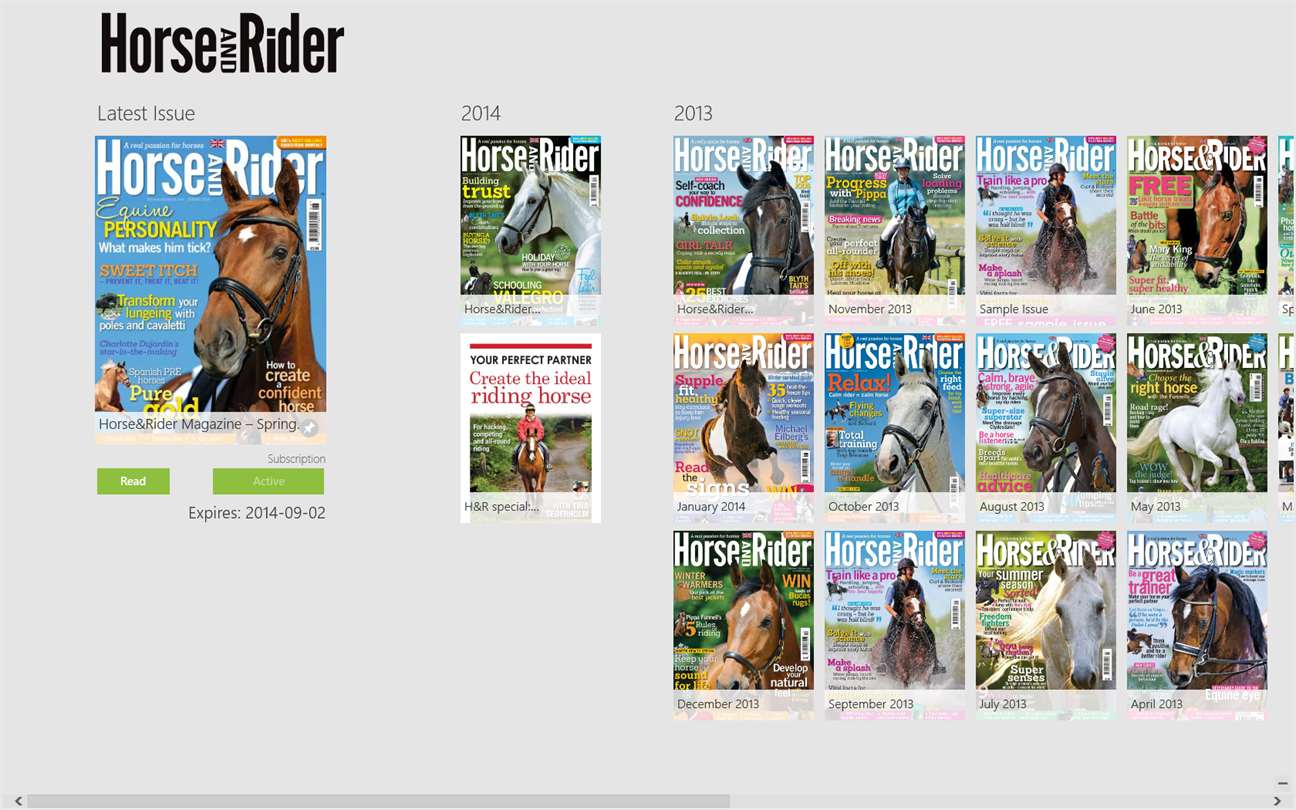Open the May 2013 issue
The width and height of the screenshot is (1296, 810).
point(1197,428)
